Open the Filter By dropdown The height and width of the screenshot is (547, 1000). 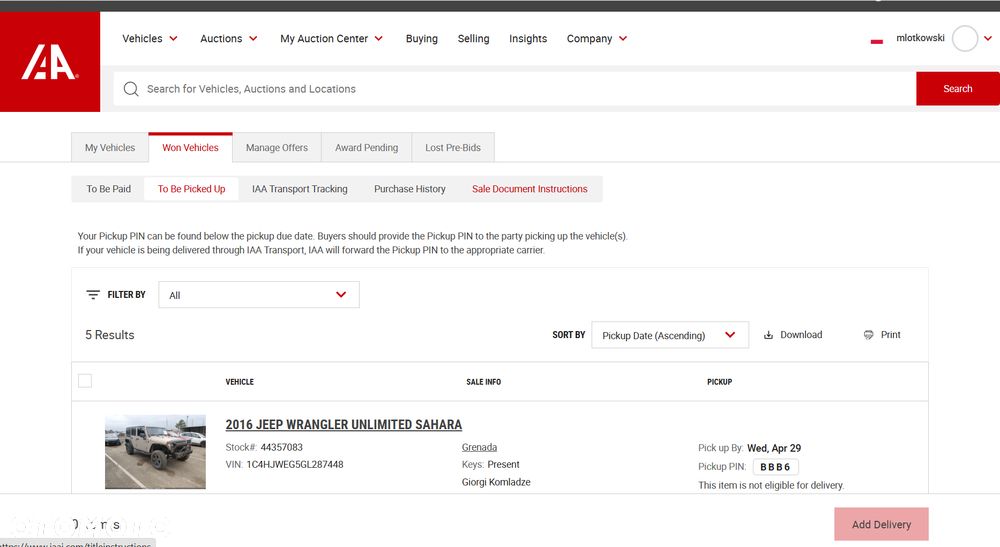coord(259,295)
